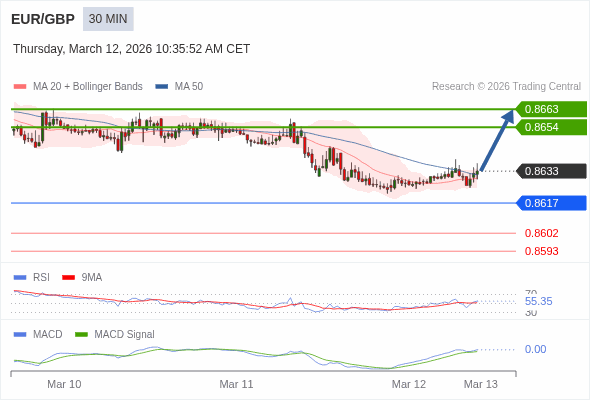Click the RSI legend label
The height and width of the screenshot is (400, 590).
point(41,278)
